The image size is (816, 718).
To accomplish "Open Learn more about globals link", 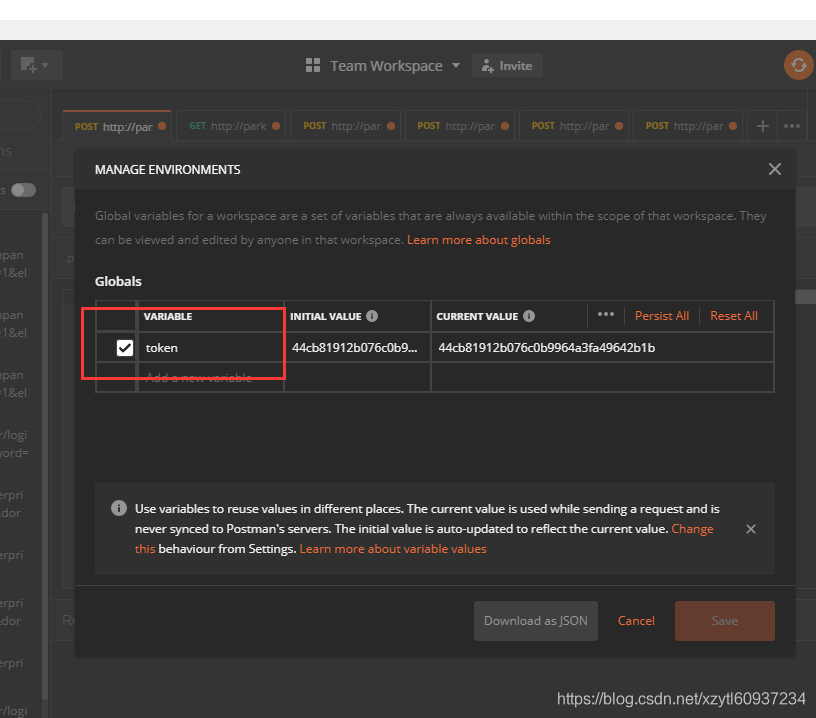I will pos(478,240).
